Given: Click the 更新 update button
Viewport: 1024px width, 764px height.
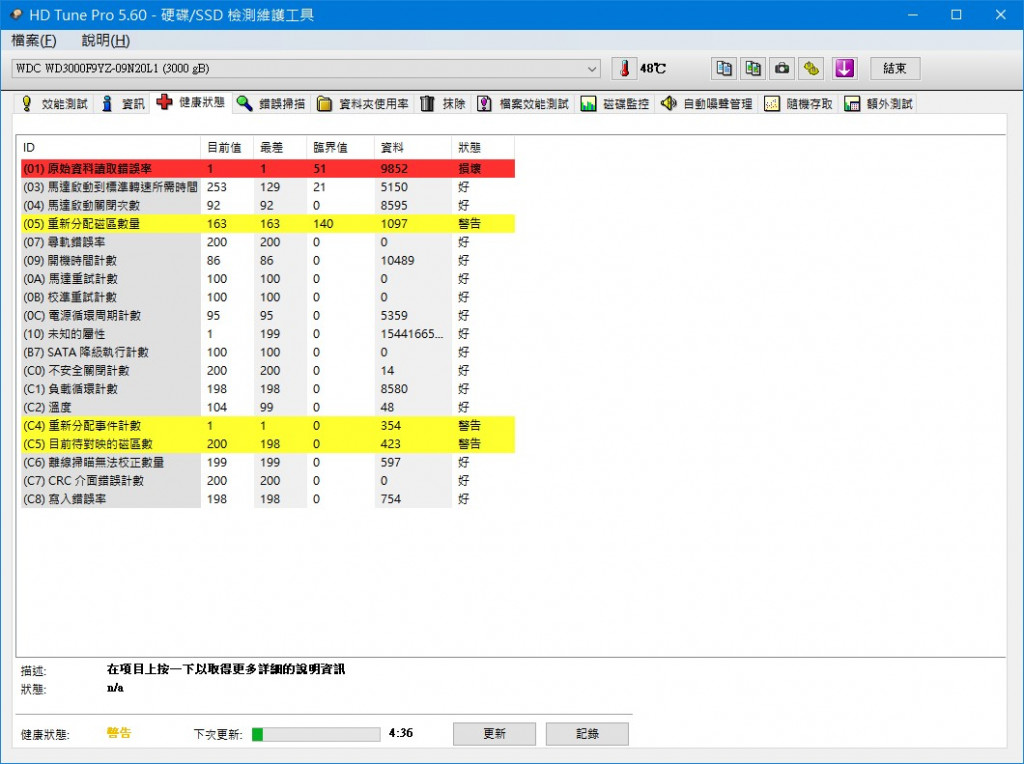Looking at the screenshot, I should coord(494,734).
